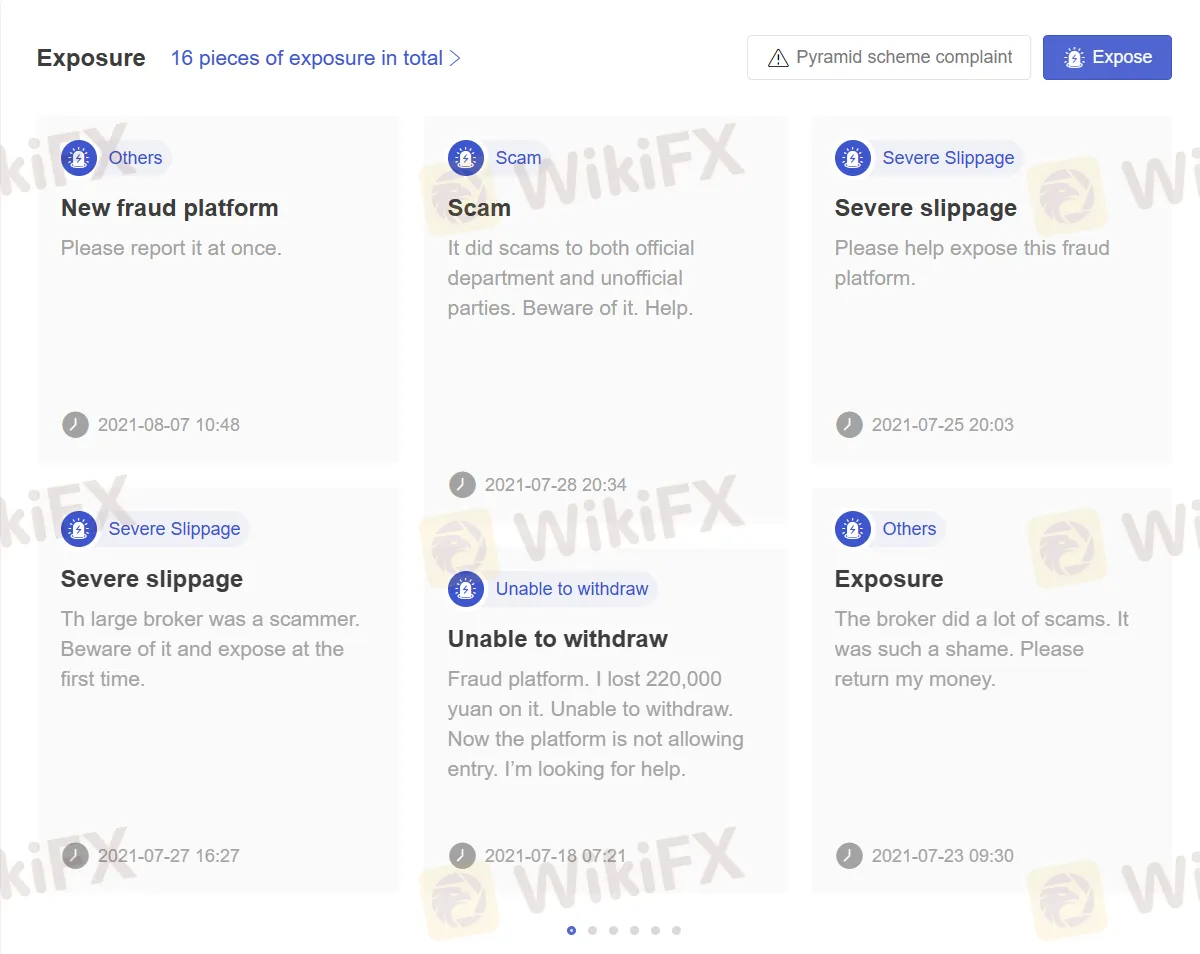Open the 'Unable to withdraw' exposure card

pos(605,720)
